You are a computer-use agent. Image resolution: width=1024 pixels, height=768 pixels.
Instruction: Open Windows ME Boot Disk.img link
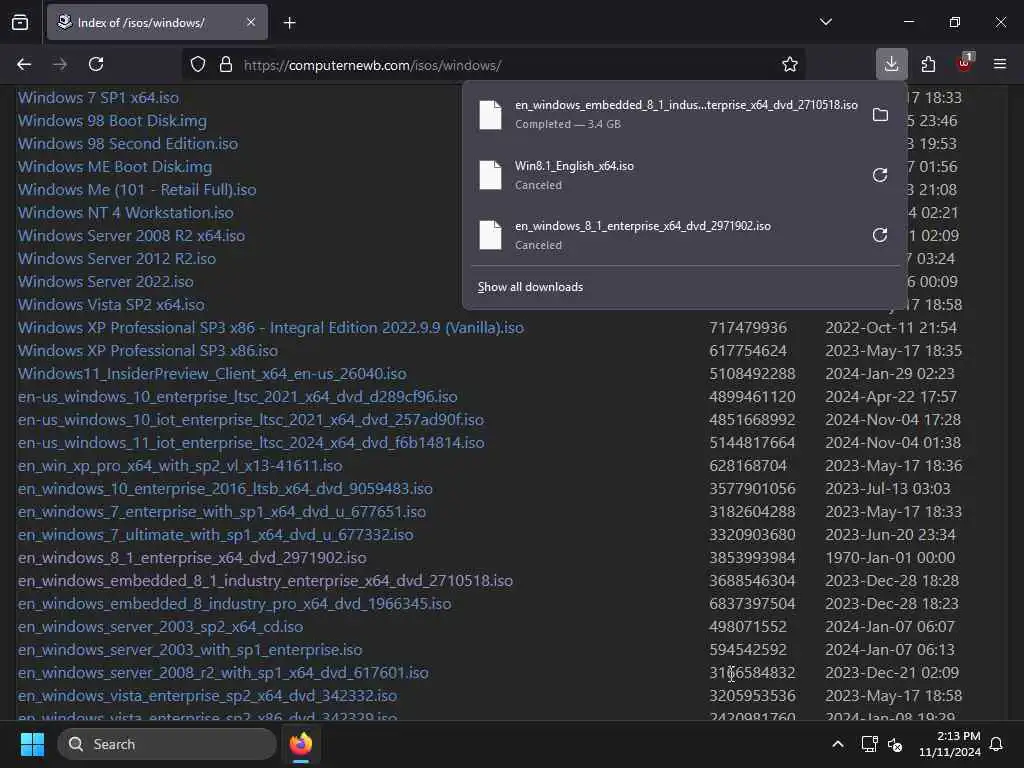(115, 167)
